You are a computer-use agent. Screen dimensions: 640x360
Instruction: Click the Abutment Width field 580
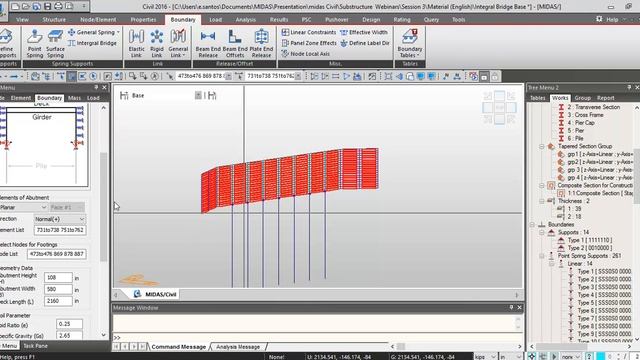coord(58,289)
